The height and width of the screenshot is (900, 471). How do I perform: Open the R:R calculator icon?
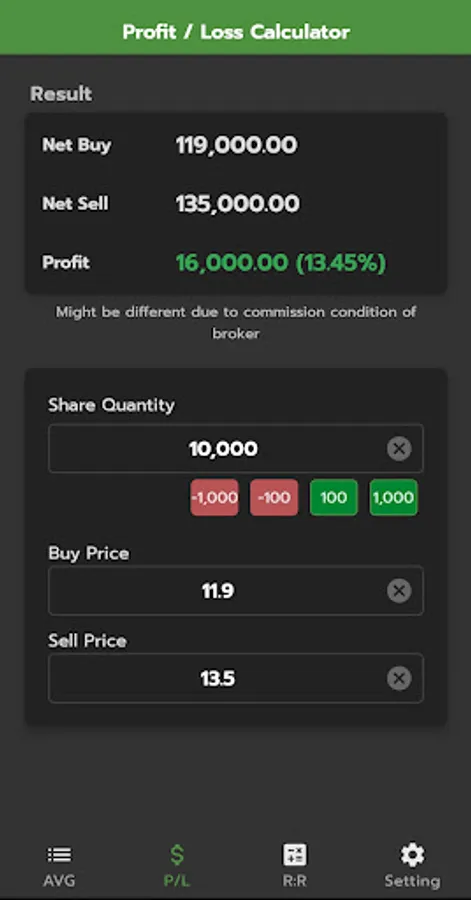[x=295, y=855]
